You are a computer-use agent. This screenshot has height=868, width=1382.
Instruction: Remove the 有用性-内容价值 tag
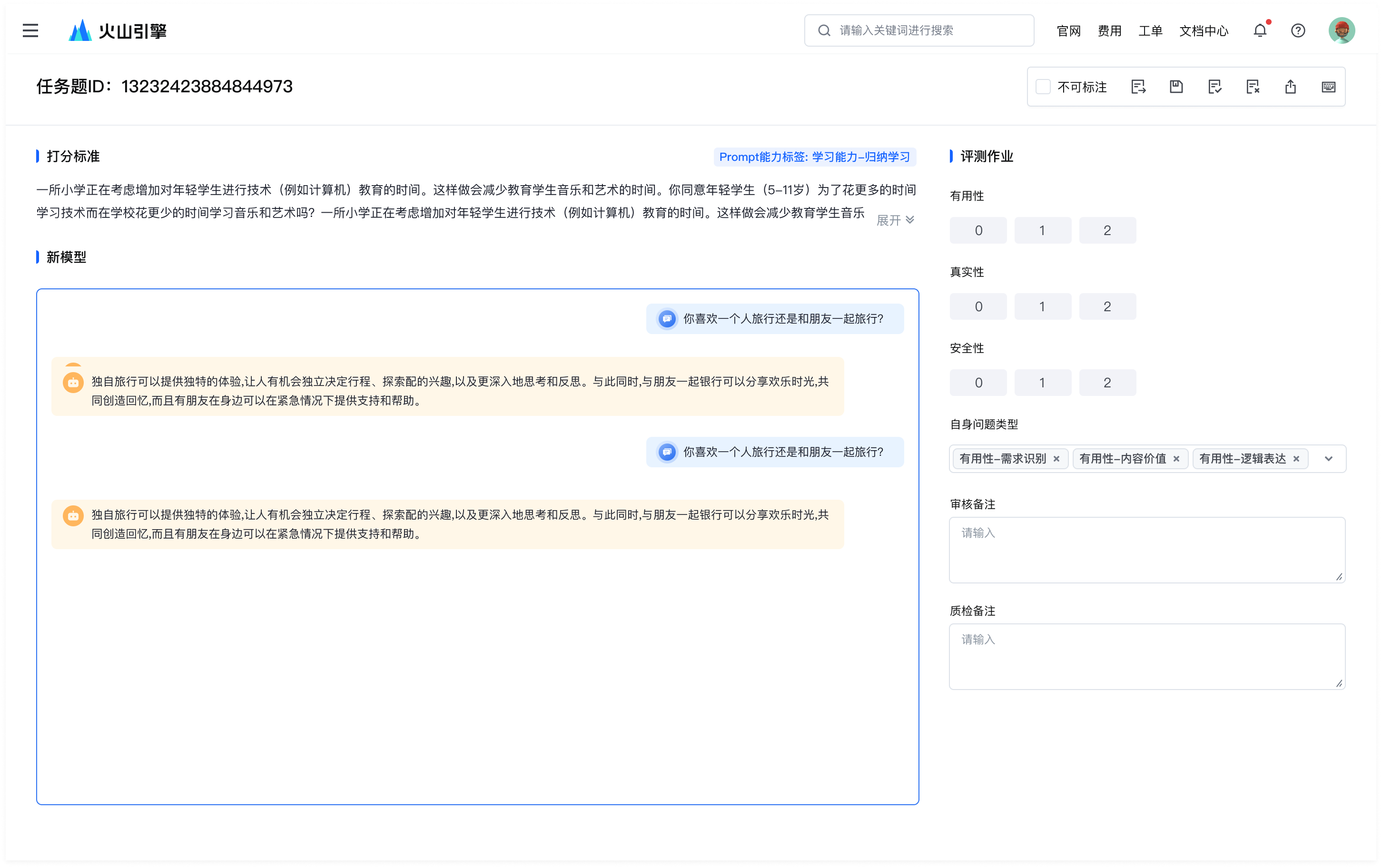(x=1176, y=459)
